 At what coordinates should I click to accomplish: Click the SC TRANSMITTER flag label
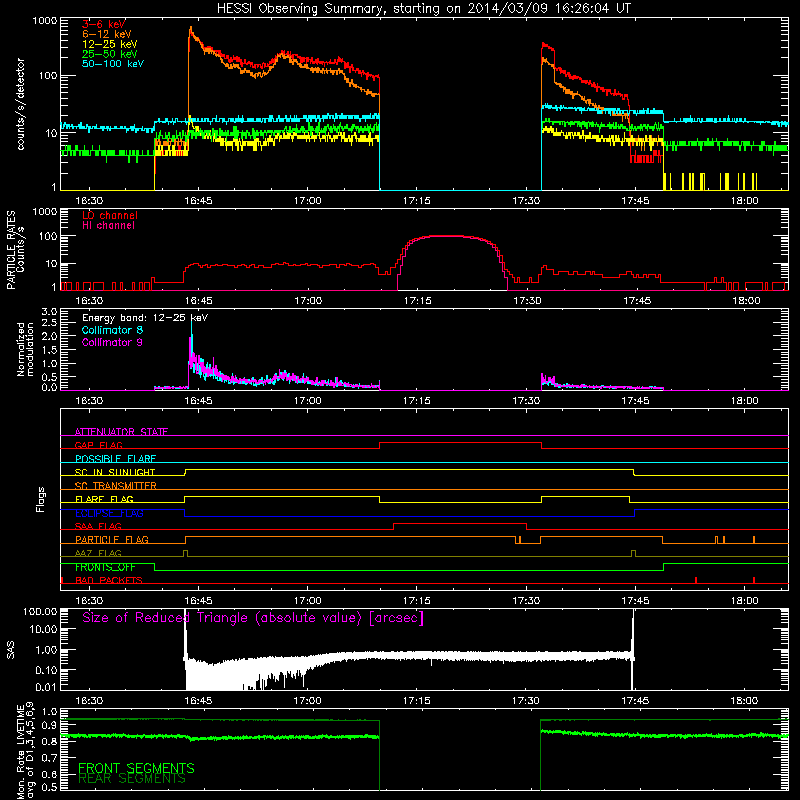click(115, 485)
